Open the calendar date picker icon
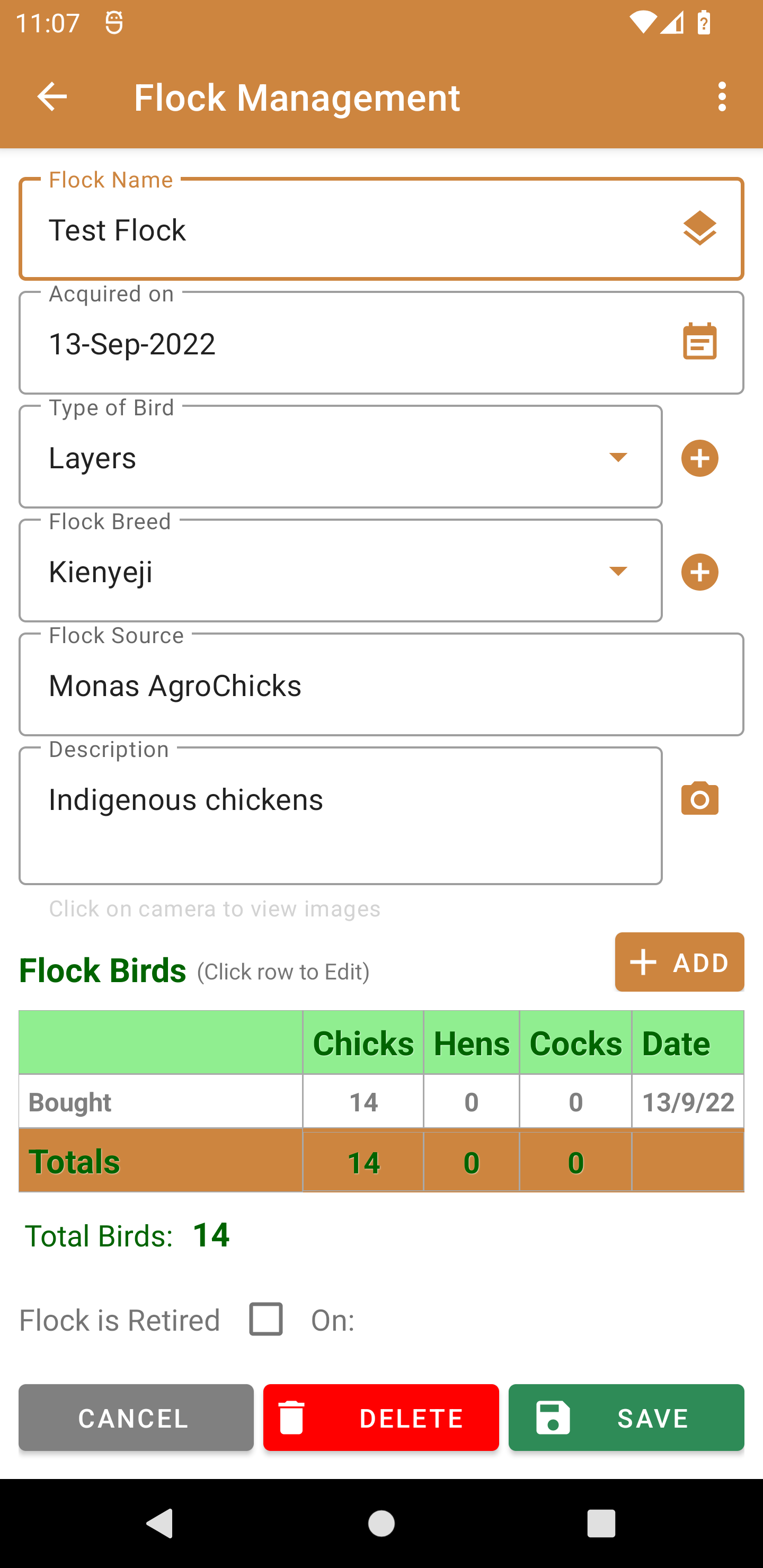Screen dimensions: 763x1568 click(x=699, y=342)
